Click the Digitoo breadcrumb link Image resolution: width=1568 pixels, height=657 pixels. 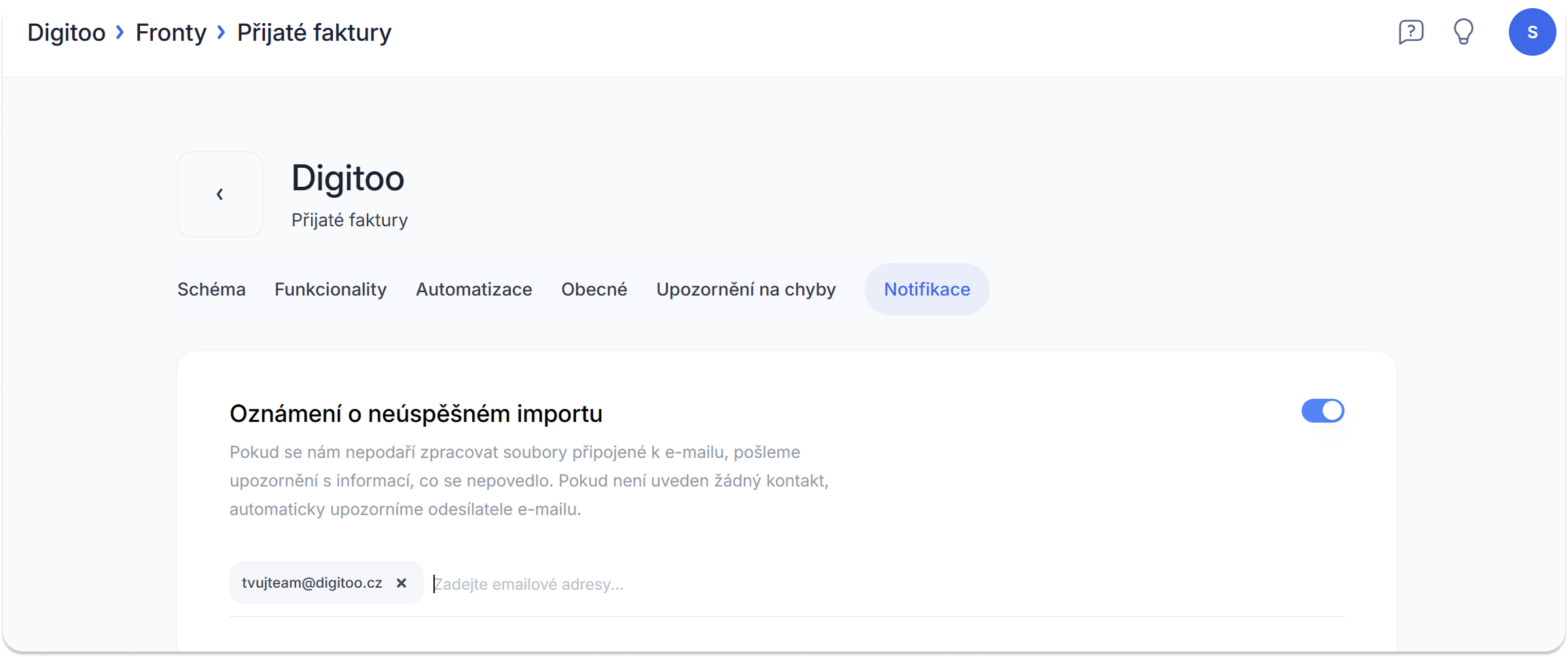point(67,33)
